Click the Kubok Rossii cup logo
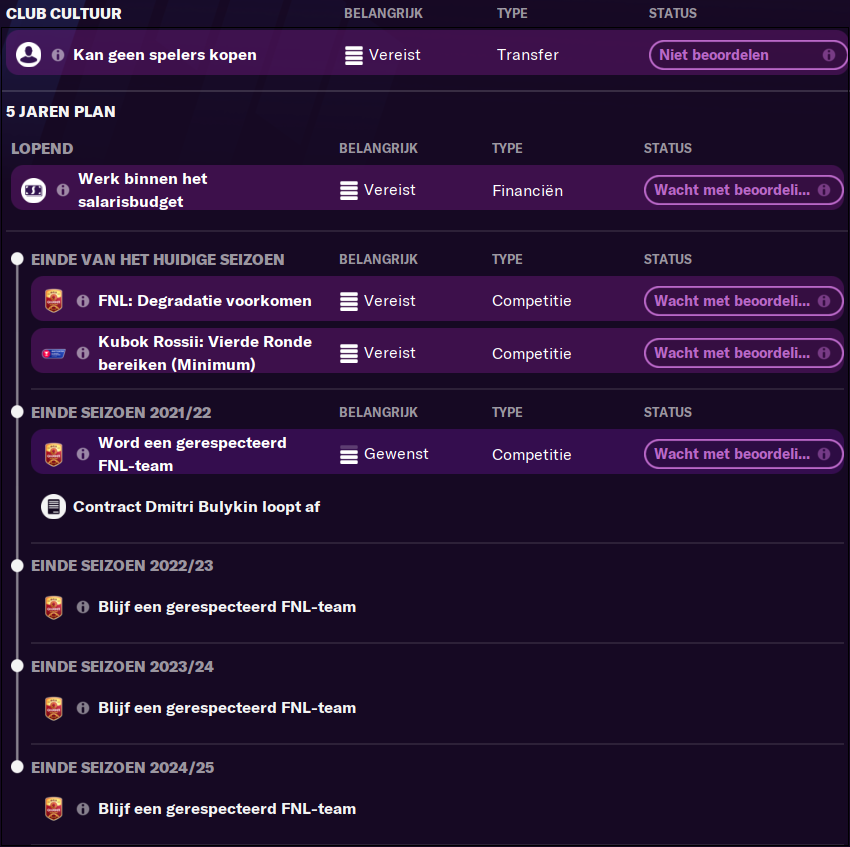 pos(54,354)
